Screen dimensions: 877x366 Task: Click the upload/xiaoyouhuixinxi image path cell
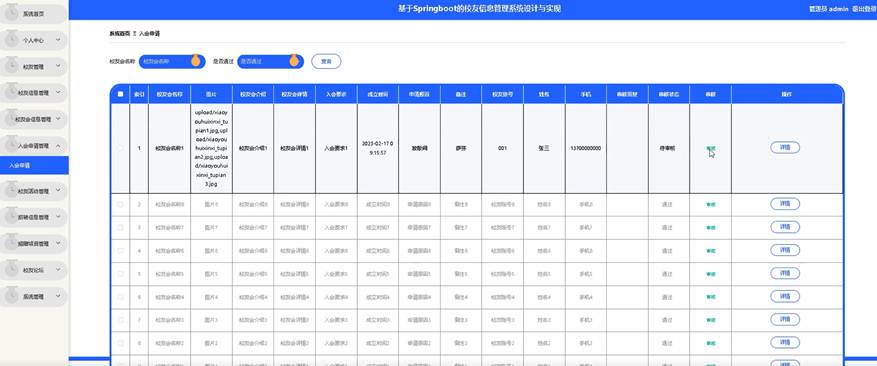(x=211, y=148)
